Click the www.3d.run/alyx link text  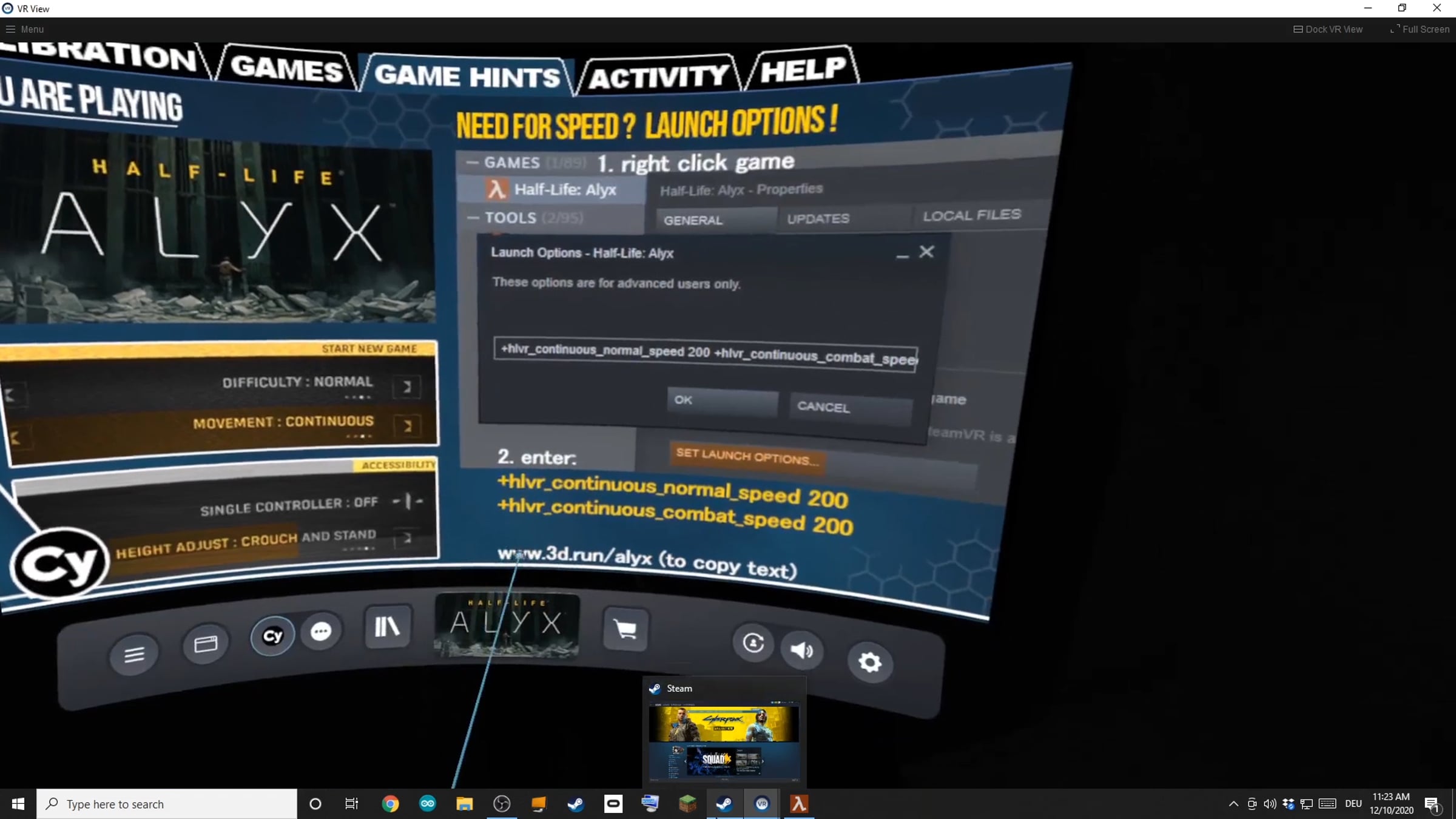point(575,557)
